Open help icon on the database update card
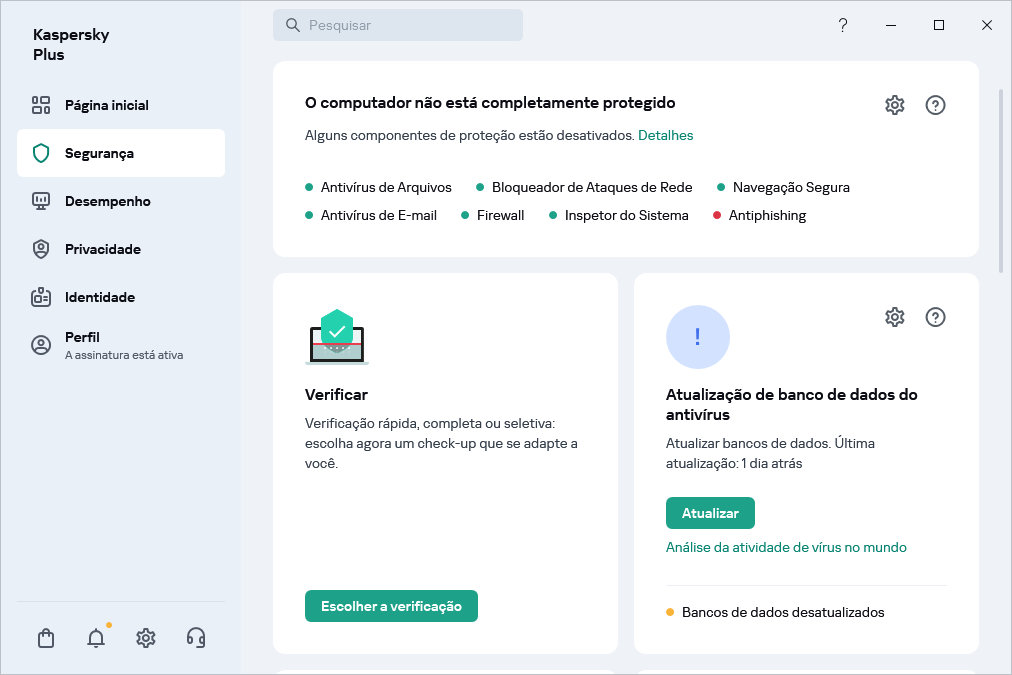 (935, 316)
